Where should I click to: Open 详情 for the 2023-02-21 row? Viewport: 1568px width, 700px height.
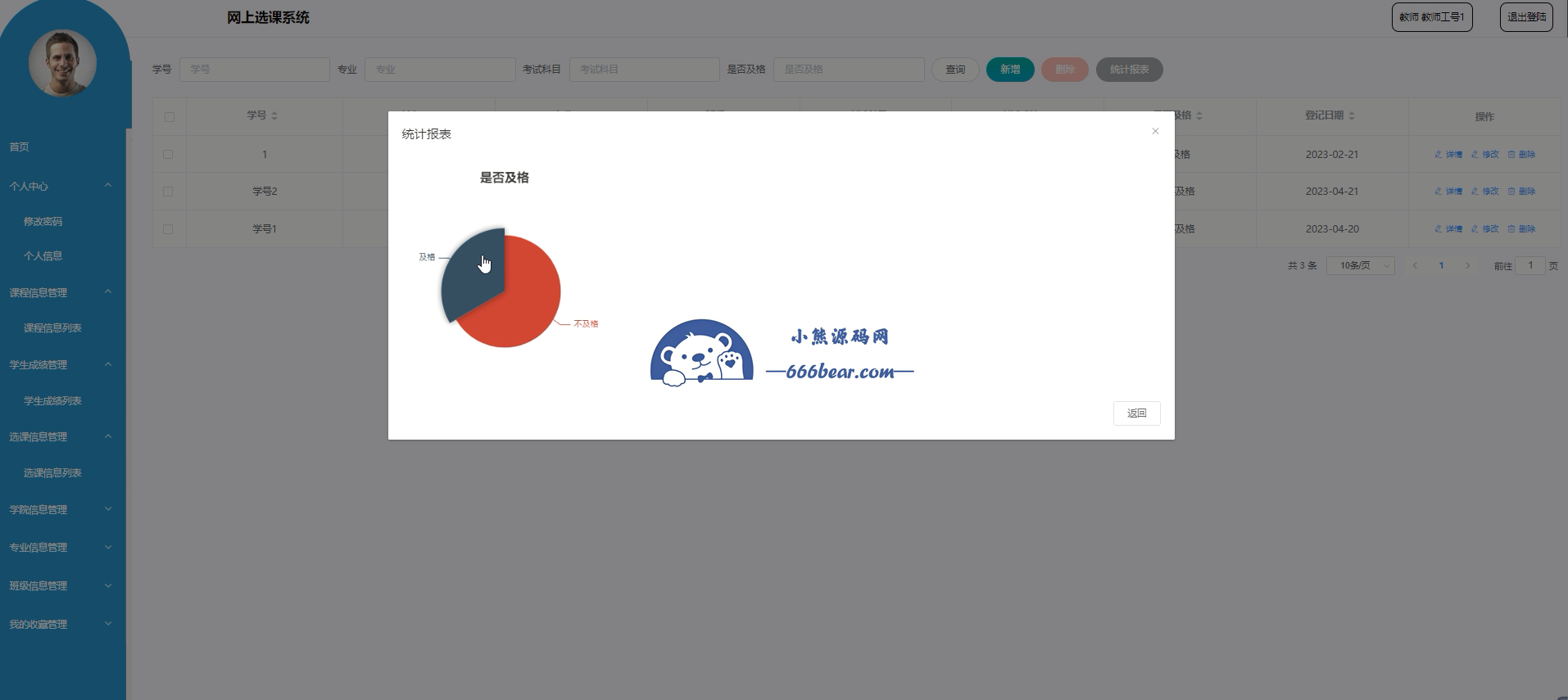[1448, 155]
